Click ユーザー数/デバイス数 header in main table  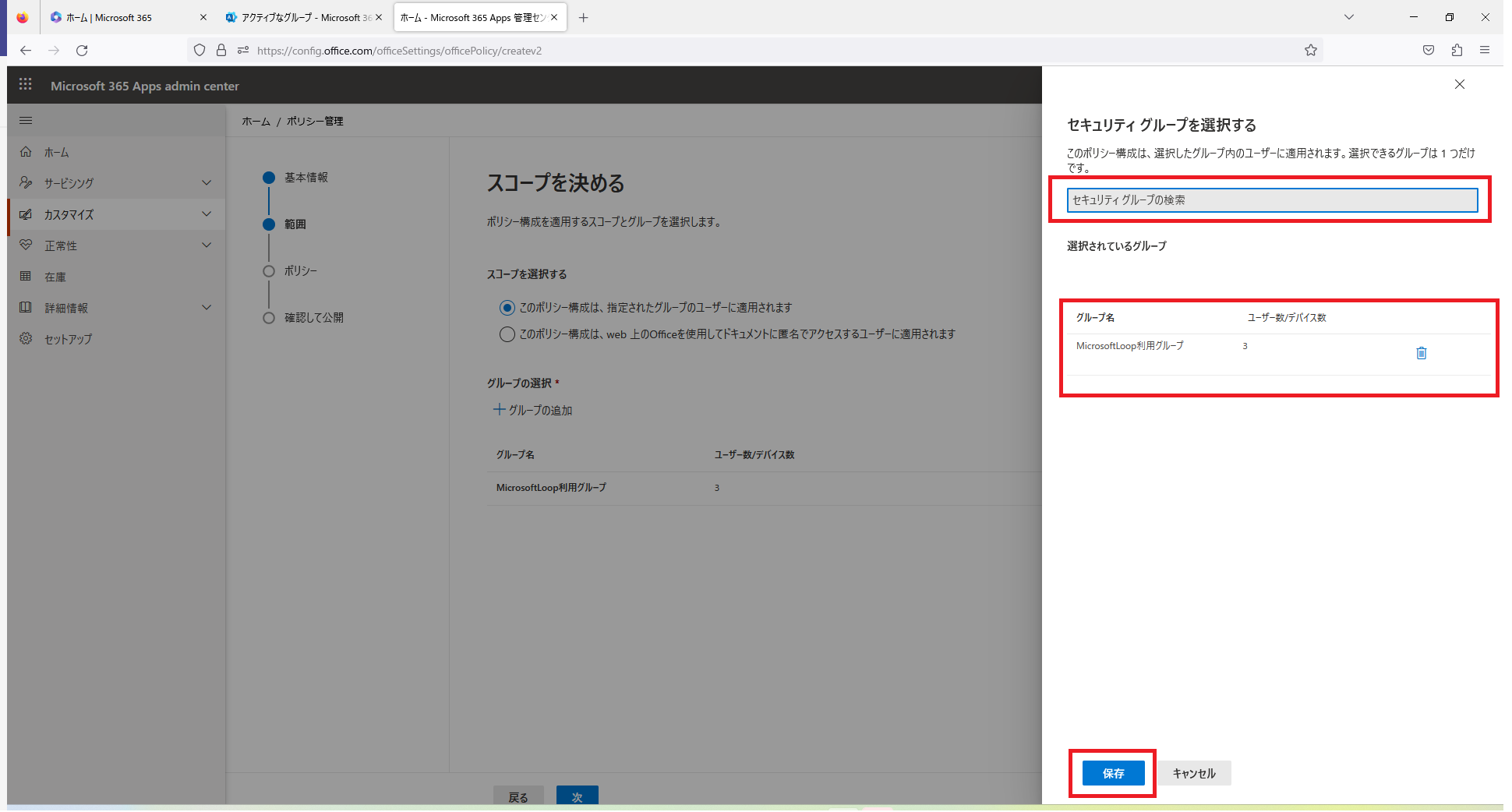coord(754,455)
